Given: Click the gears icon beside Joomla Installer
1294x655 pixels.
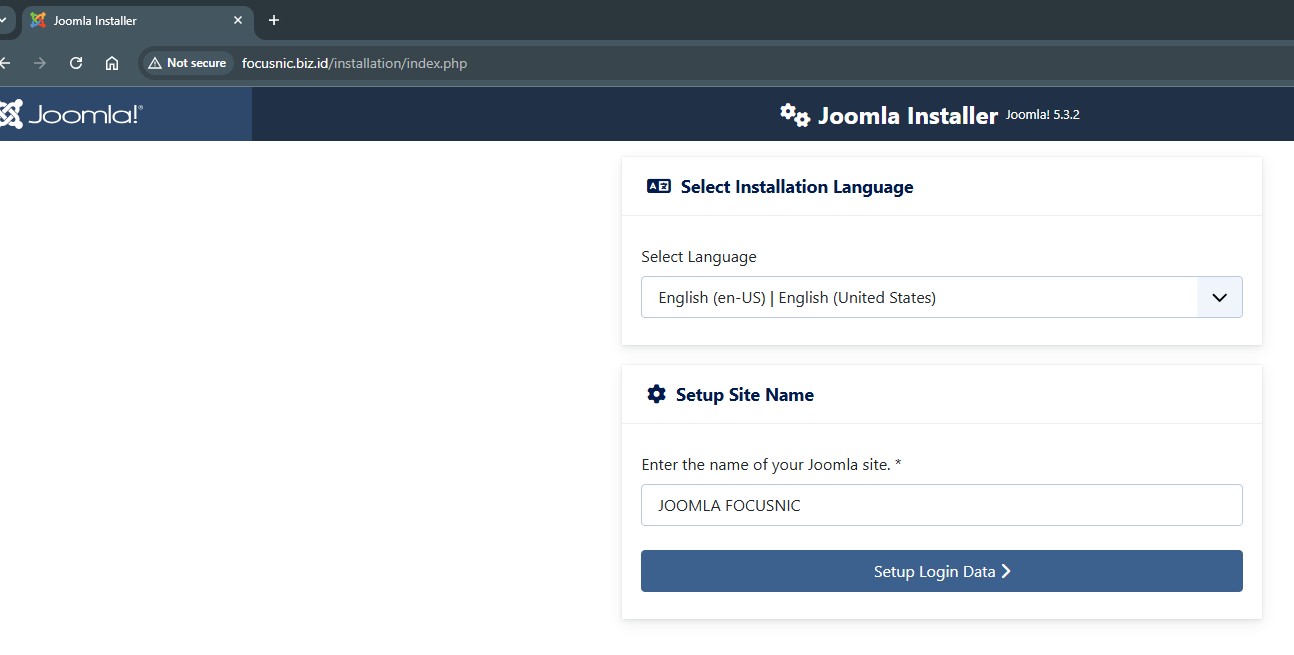Looking at the screenshot, I should tap(795, 115).
